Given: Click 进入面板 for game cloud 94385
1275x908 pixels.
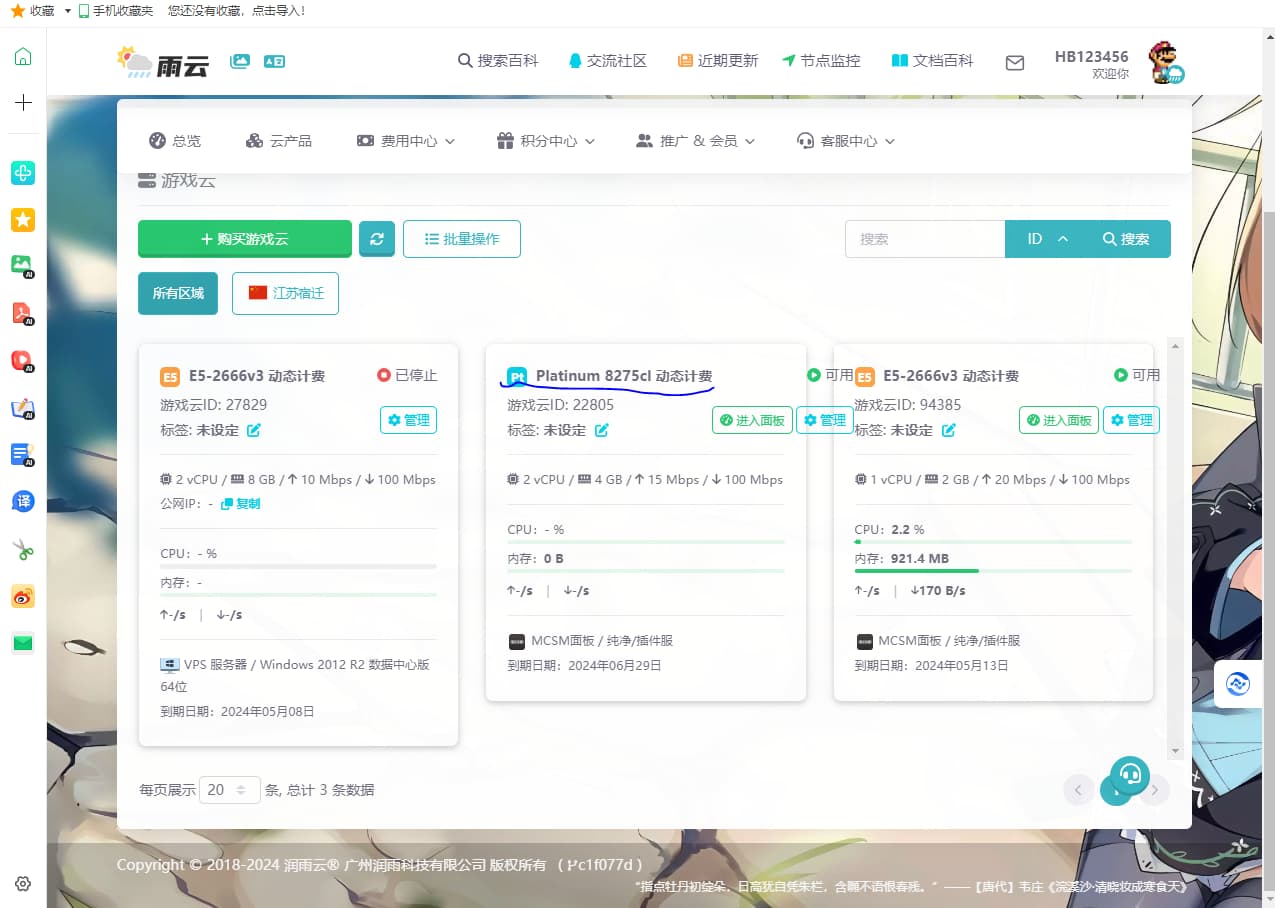Looking at the screenshot, I should click(1059, 420).
